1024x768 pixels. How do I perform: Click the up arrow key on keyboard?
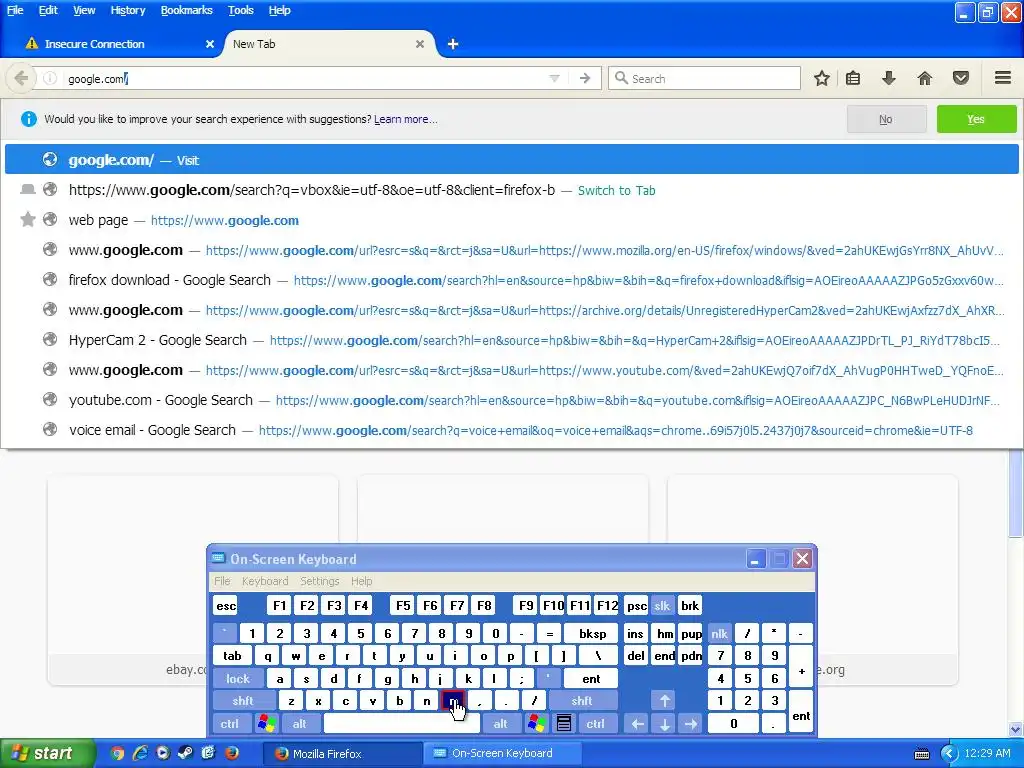(x=664, y=701)
